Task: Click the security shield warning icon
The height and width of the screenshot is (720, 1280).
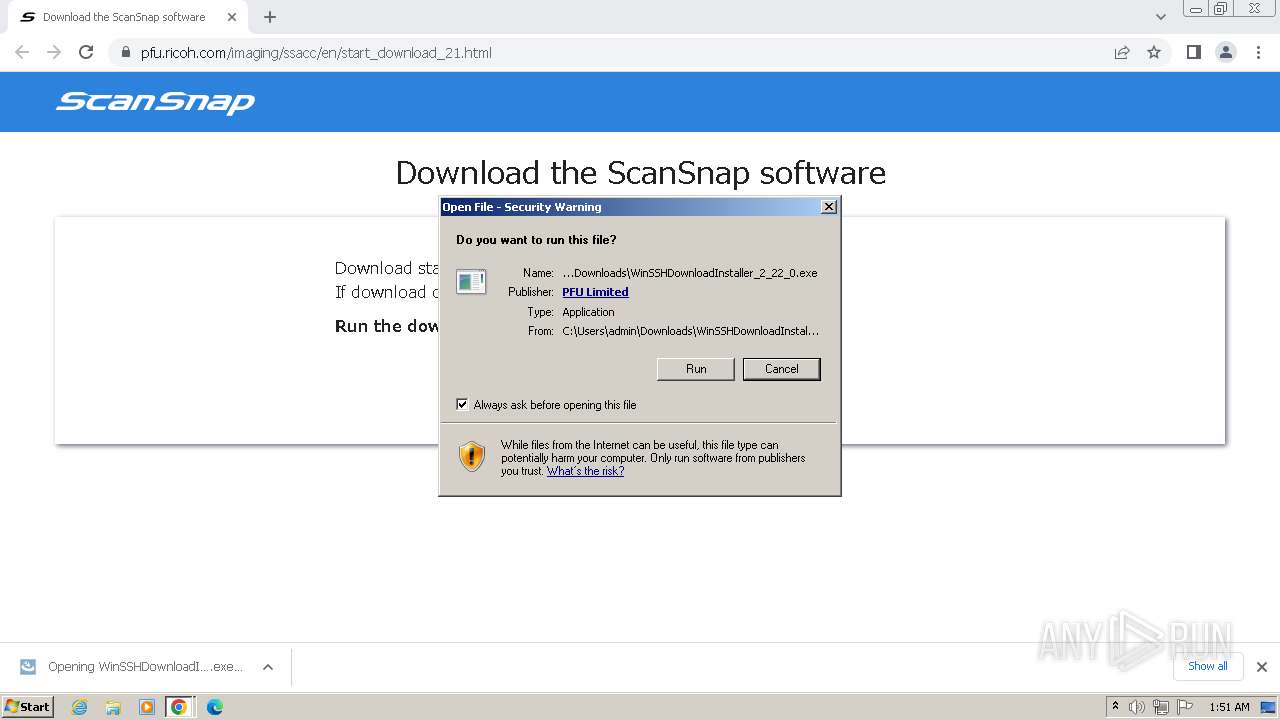Action: click(472, 457)
